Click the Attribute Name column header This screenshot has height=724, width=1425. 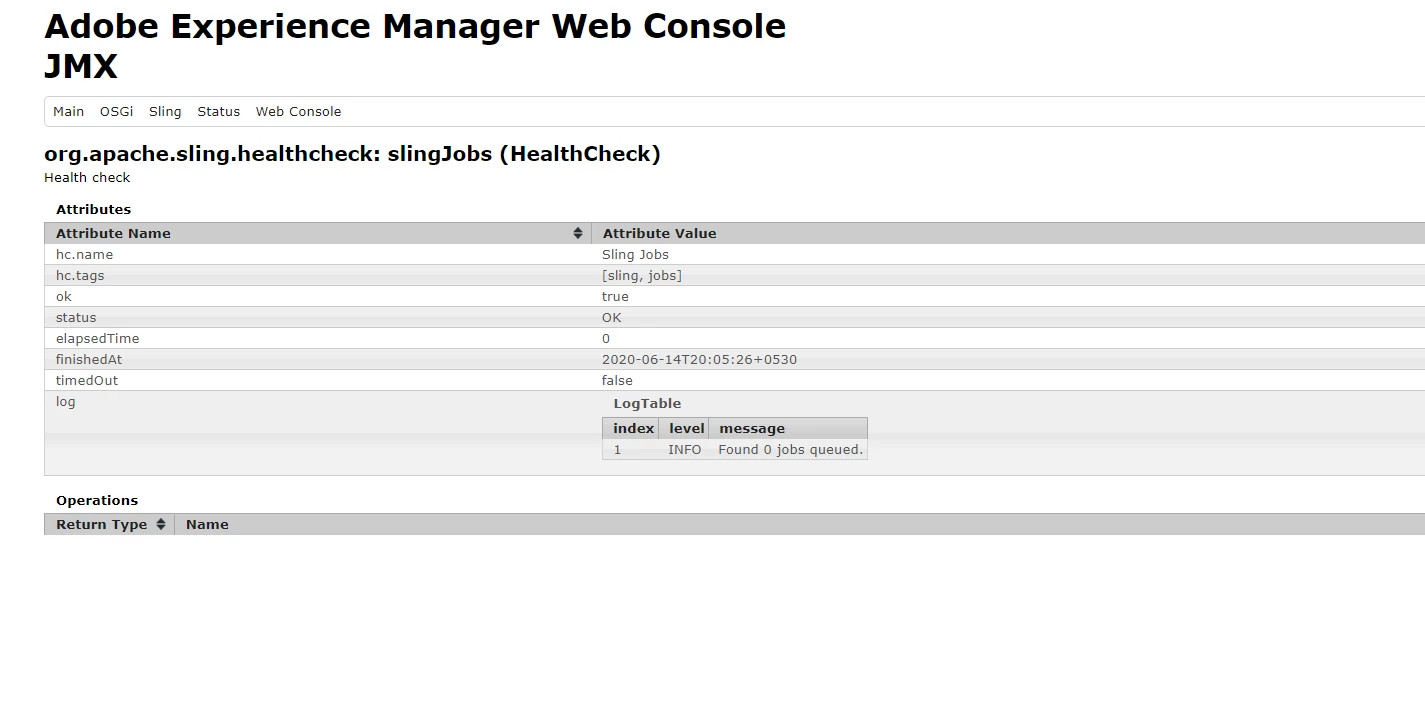pos(318,233)
